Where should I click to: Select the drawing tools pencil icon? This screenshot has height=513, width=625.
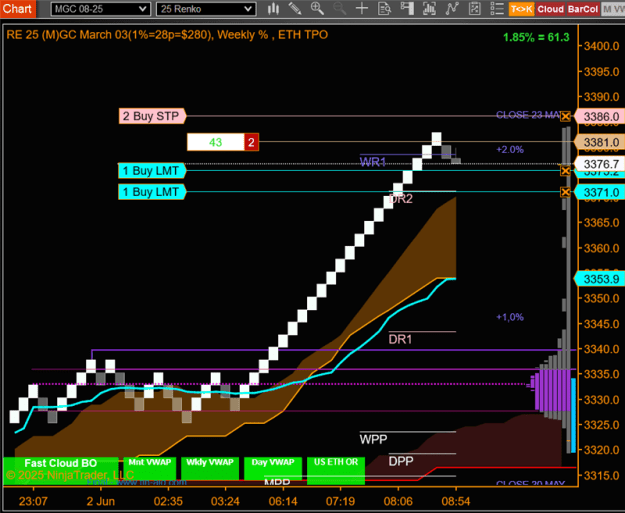295,9
